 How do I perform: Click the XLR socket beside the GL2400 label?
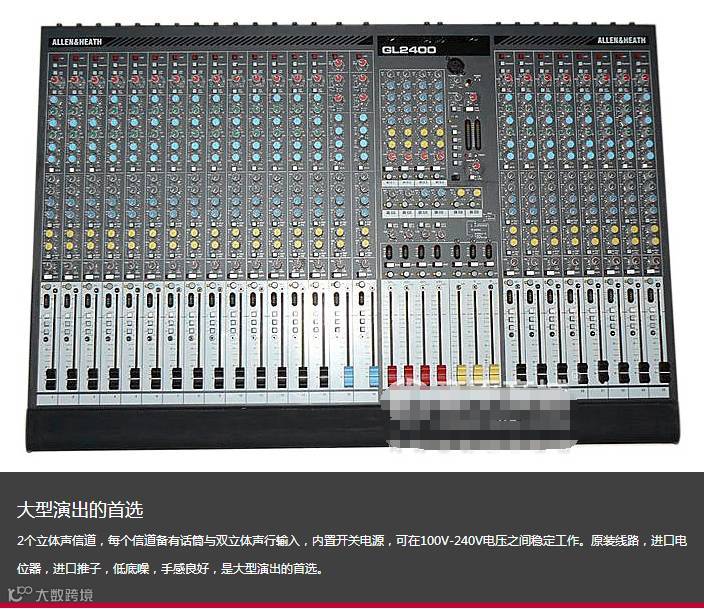454,64
